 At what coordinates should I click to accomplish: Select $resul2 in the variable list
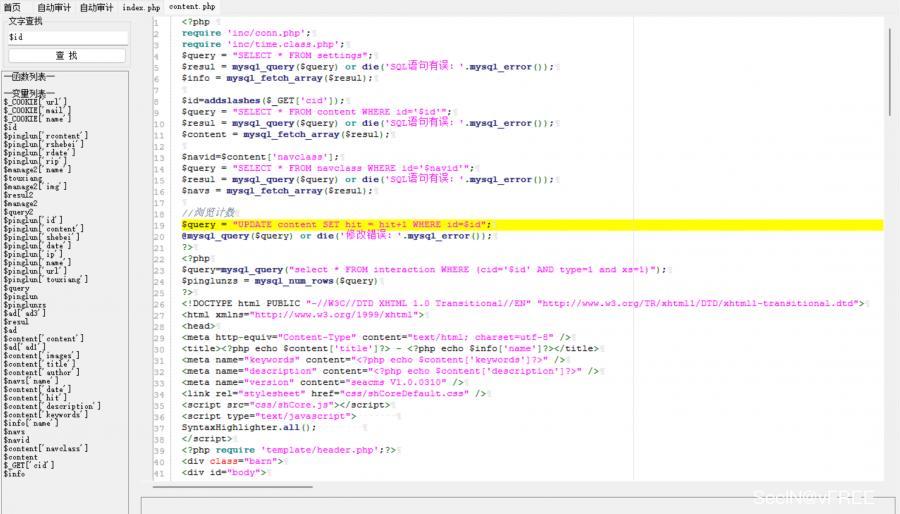coord(18,194)
